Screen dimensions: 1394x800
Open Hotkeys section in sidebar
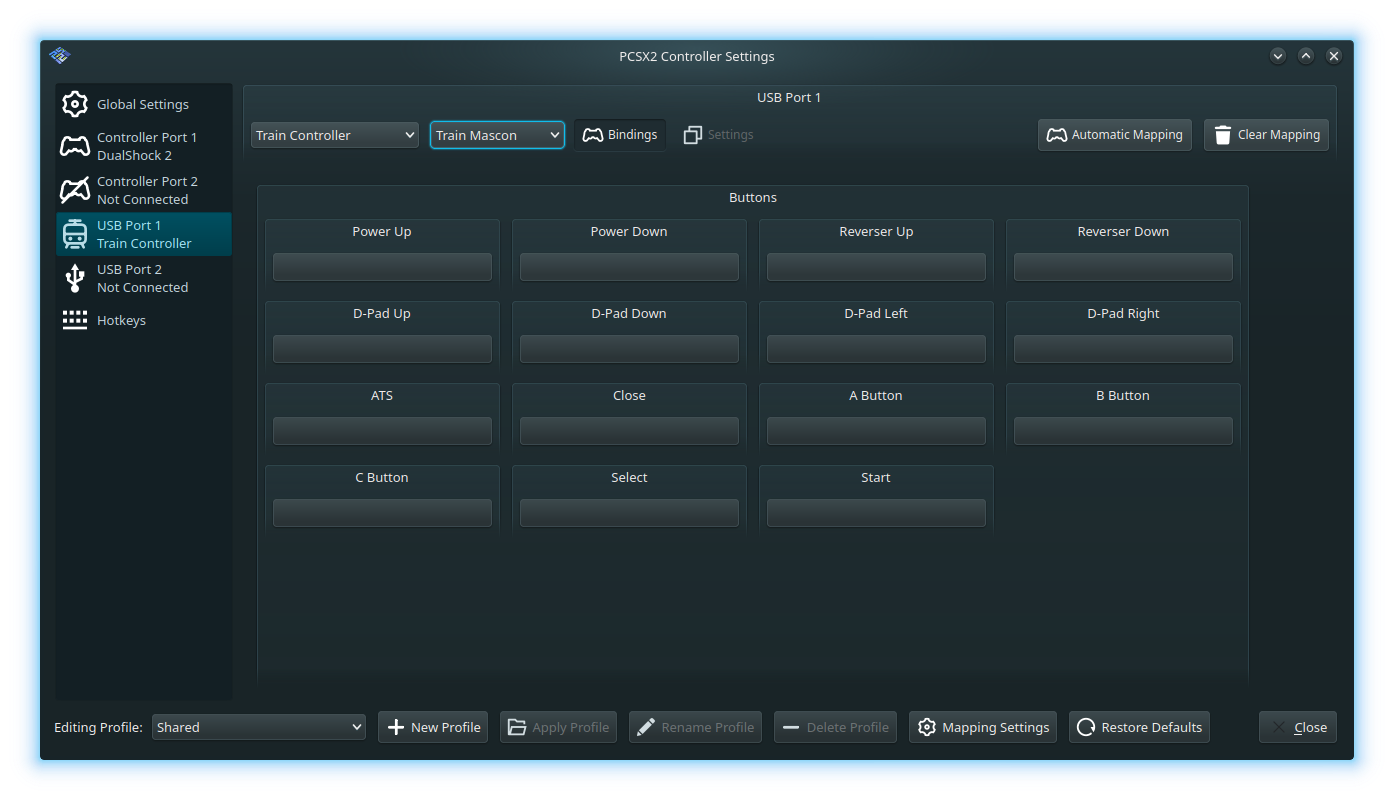pos(144,320)
